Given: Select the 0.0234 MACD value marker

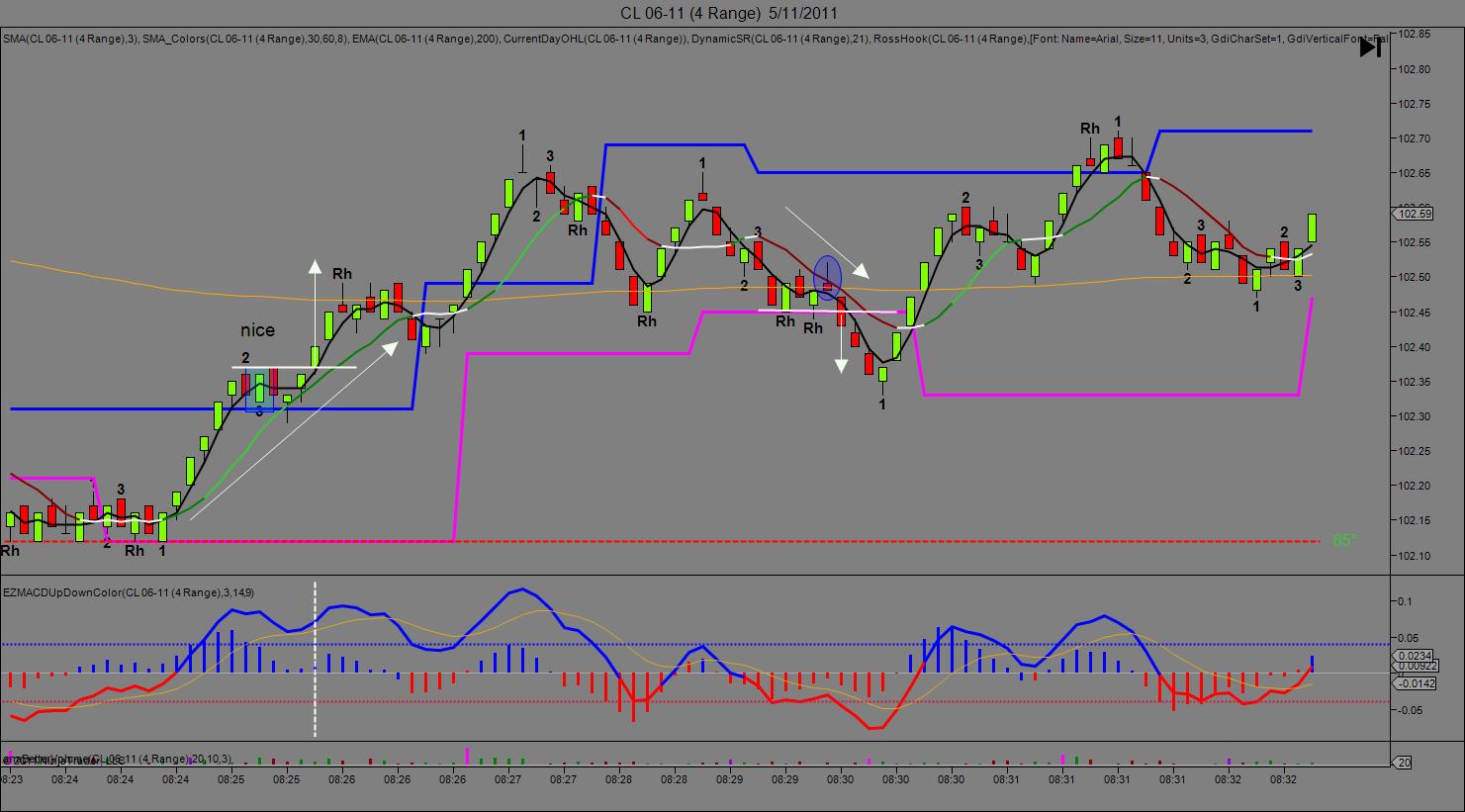Looking at the screenshot, I should click(1412, 656).
